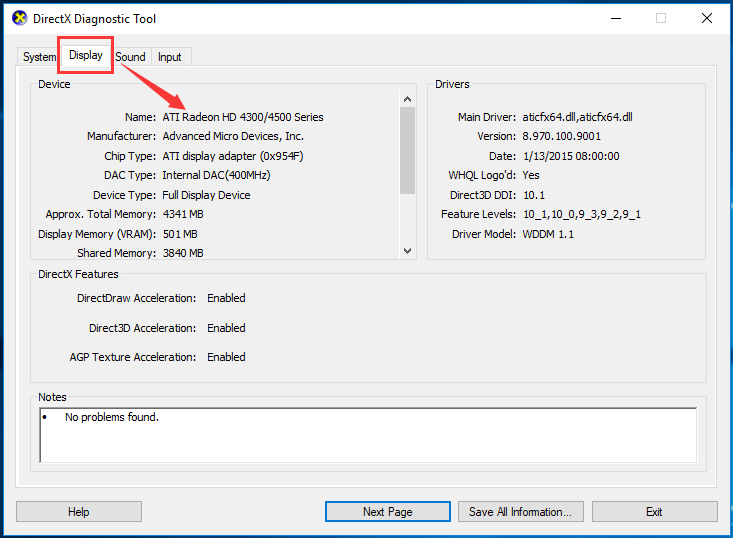Image resolution: width=733 pixels, height=538 pixels.
Task: Click feature levels 10_1,10_0,9_3,9_2,9_1
Action: click(582, 214)
